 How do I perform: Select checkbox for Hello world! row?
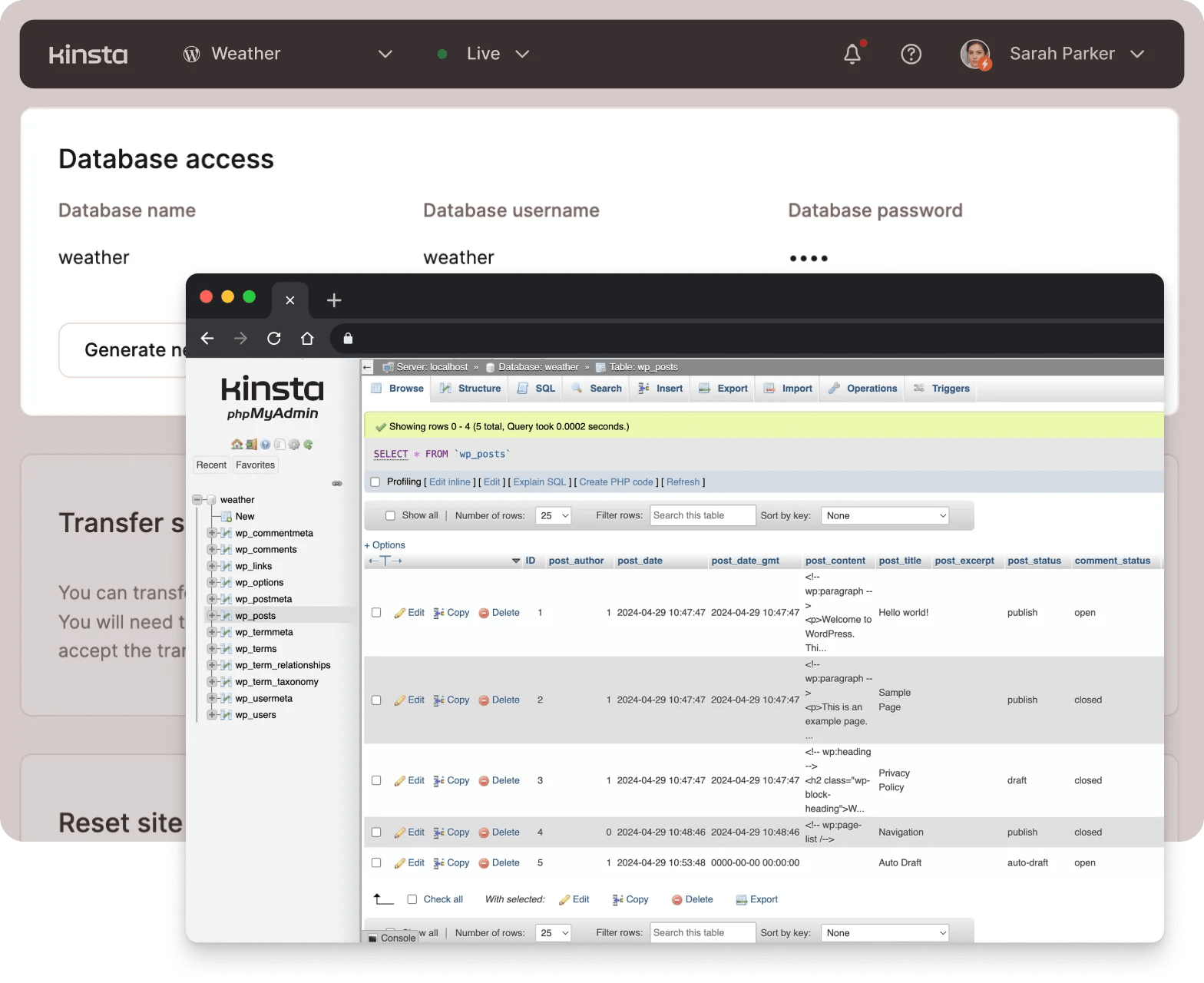point(376,613)
